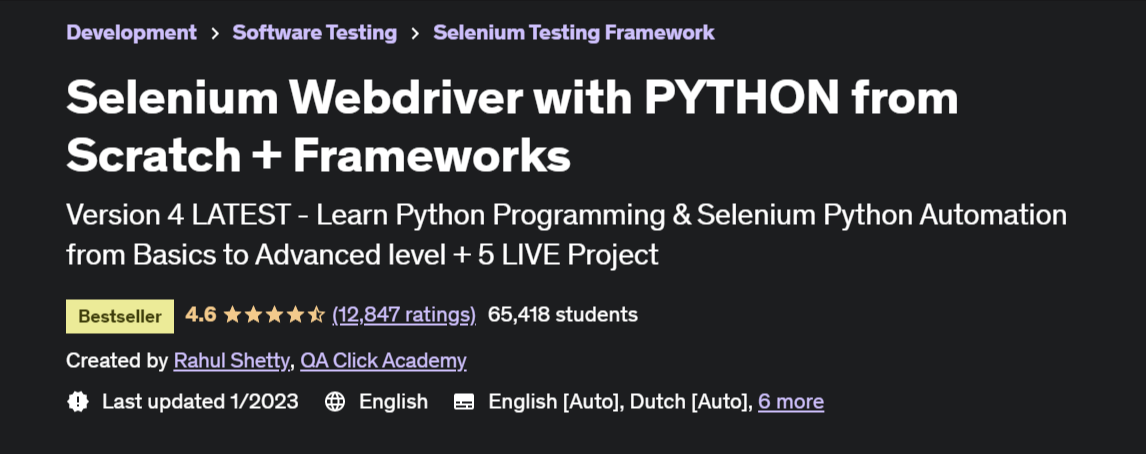Open the Development breadcrumb link
This screenshot has width=1146, height=454.
(x=131, y=32)
